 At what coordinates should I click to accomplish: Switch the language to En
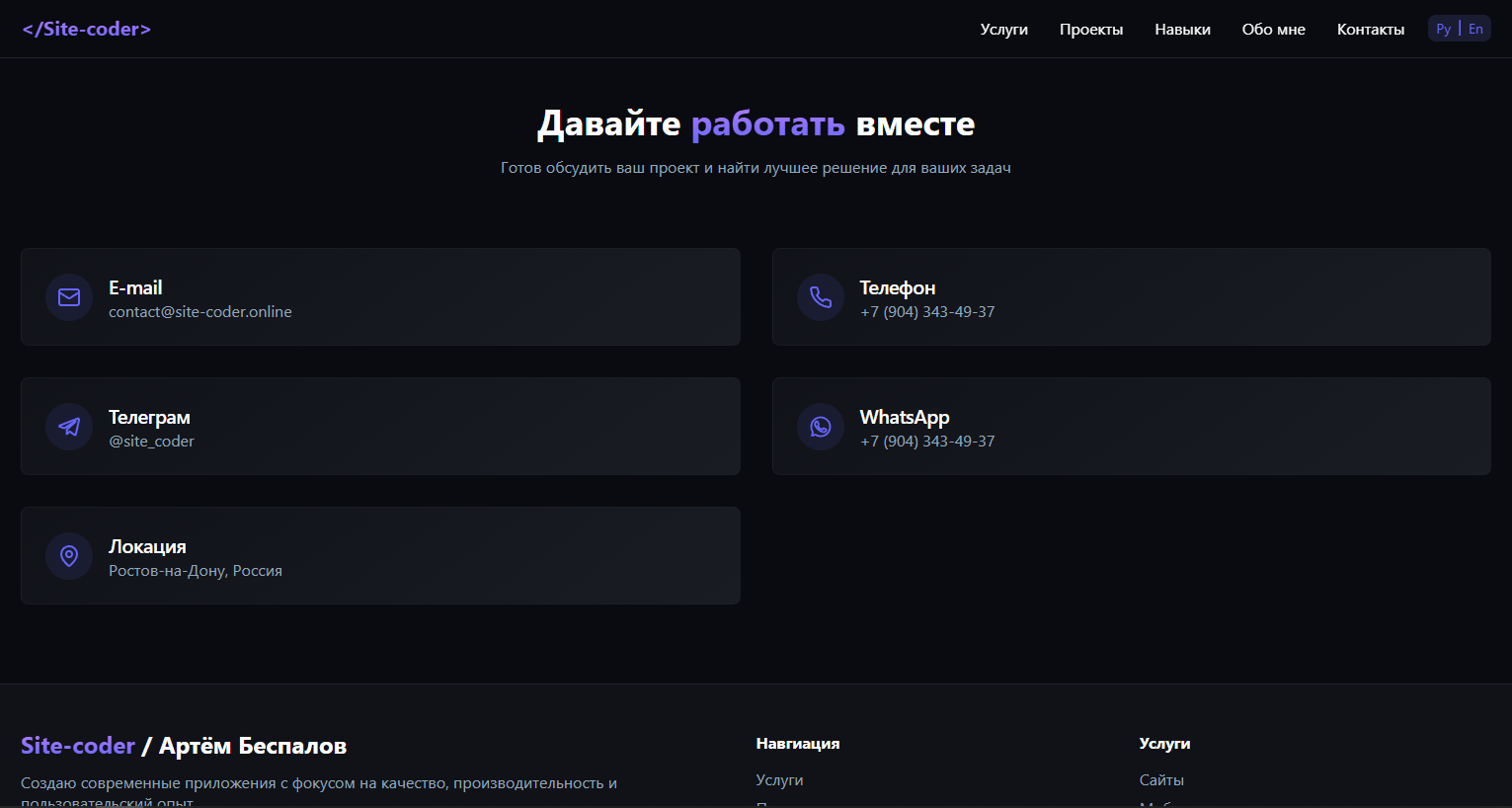1475,29
